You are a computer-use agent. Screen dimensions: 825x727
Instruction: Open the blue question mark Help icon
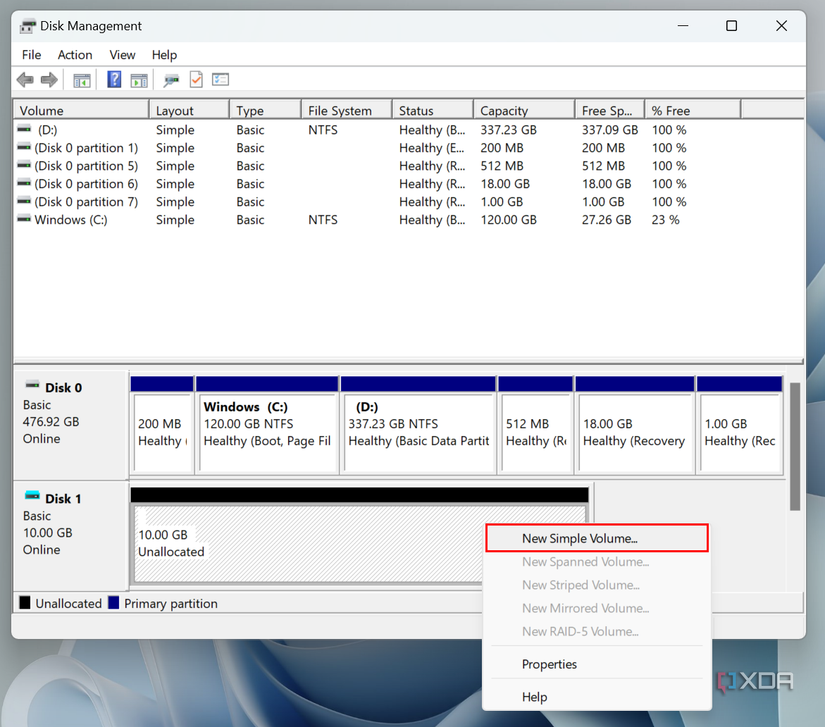click(114, 79)
